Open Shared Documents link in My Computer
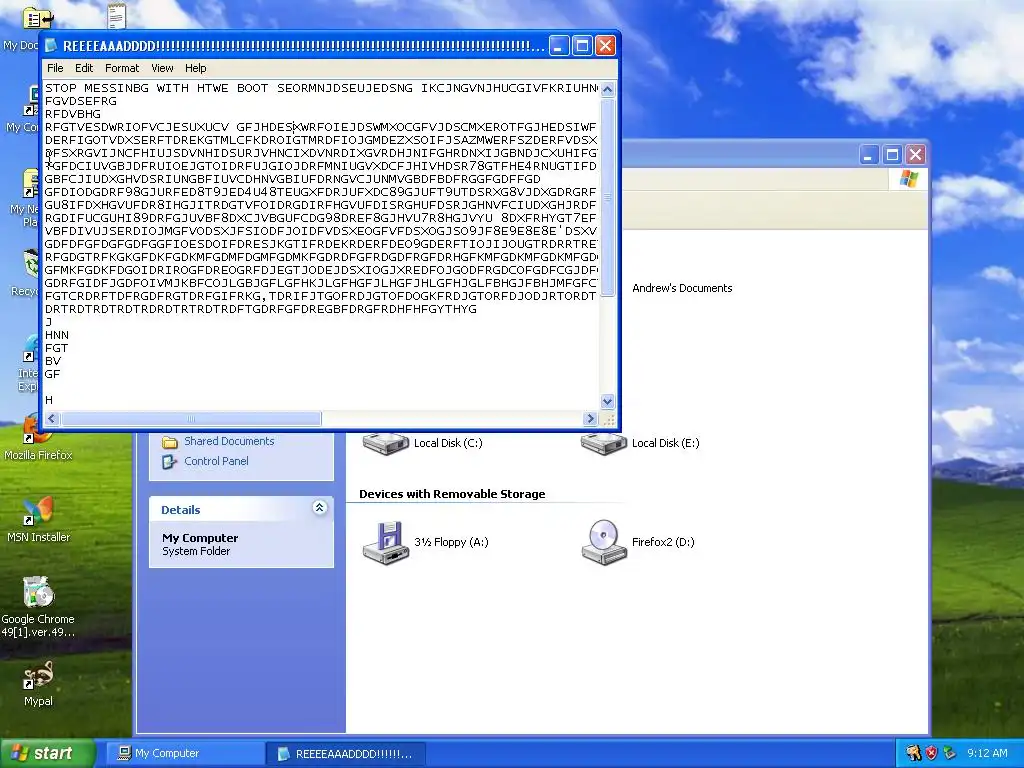This screenshot has height=768, width=1024. pos(229,441)
